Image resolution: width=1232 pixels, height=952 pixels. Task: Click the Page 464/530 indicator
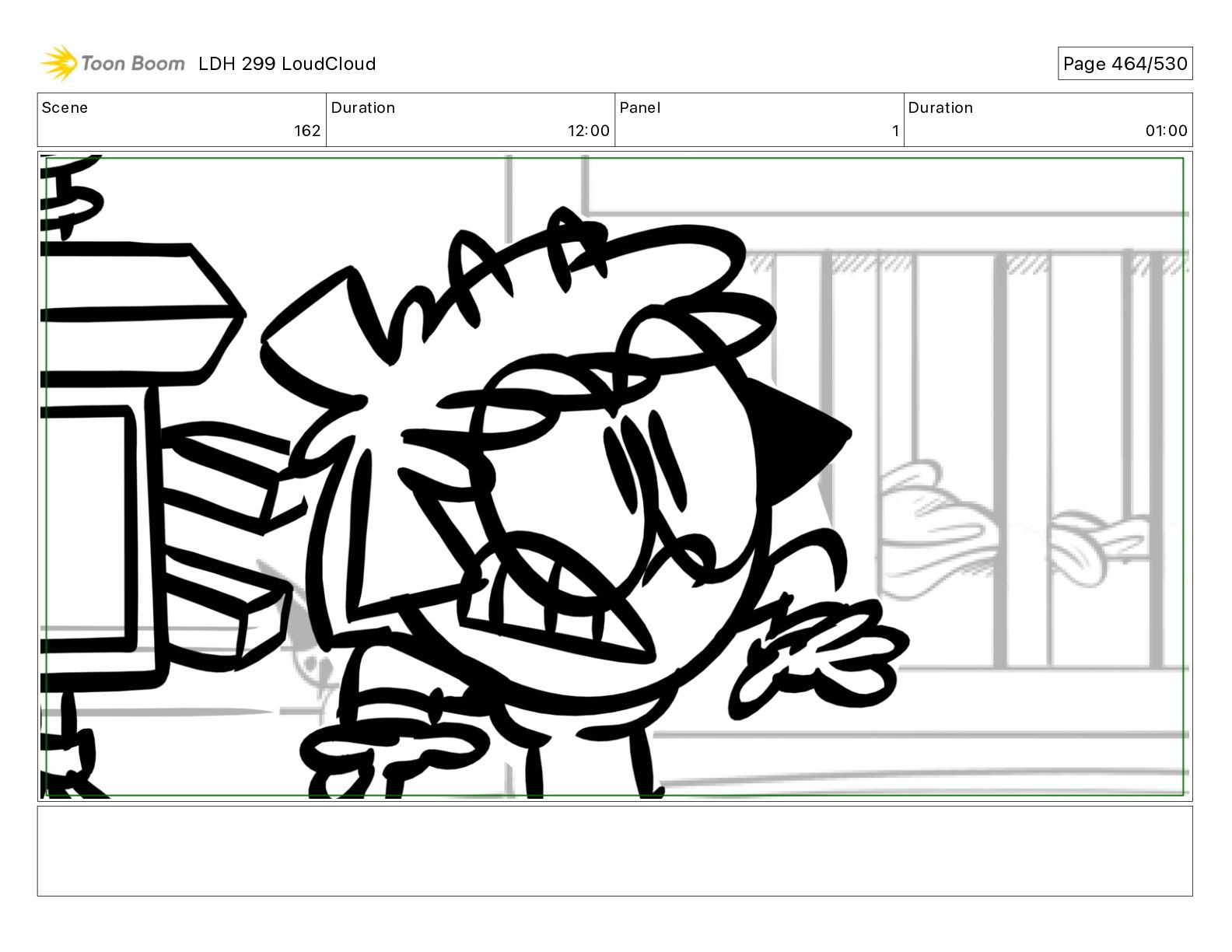[1125, 64]
